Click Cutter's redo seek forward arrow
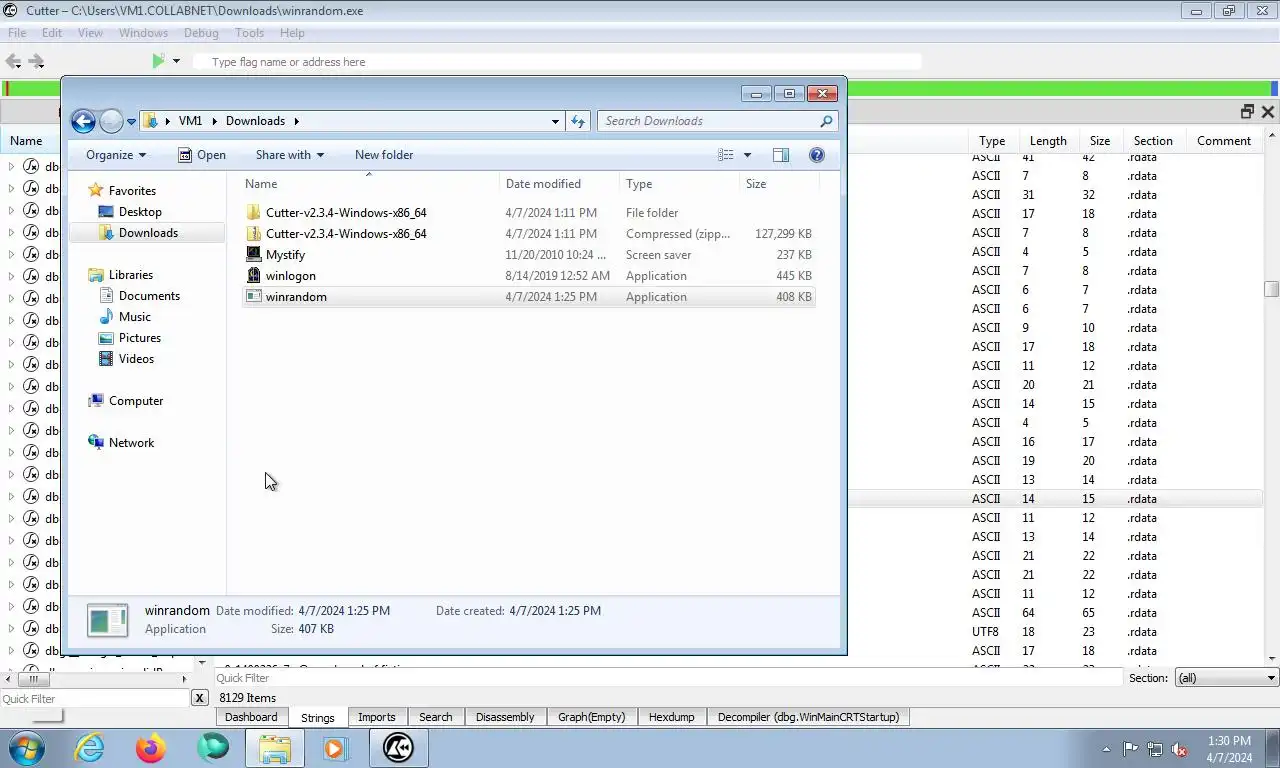Screen dimensions: 1280x768 coord(36,61)
